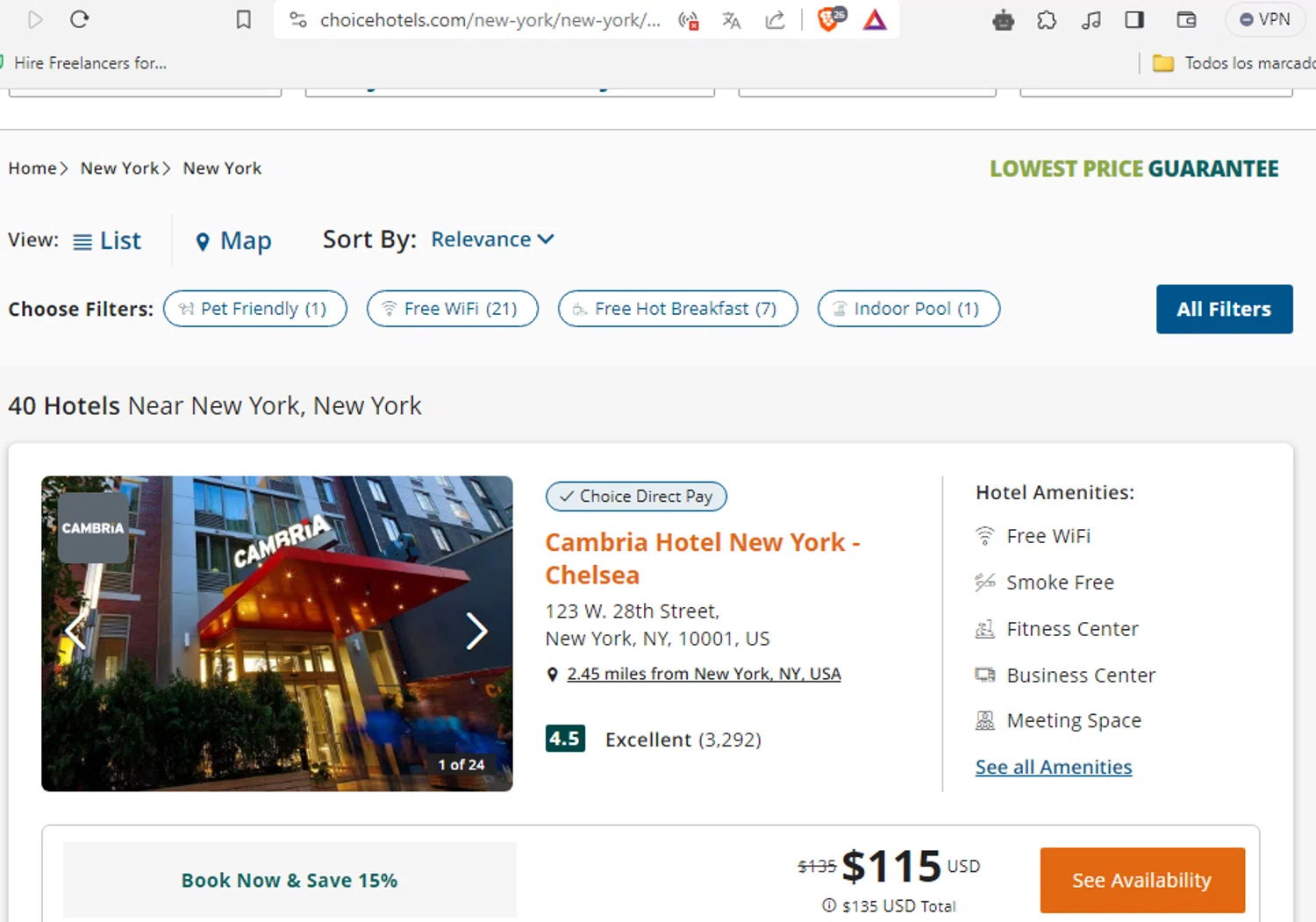1316x922 pixels.
Task: Toggle Free Hot Breakfast filter
Action: (x=678, y=309)
